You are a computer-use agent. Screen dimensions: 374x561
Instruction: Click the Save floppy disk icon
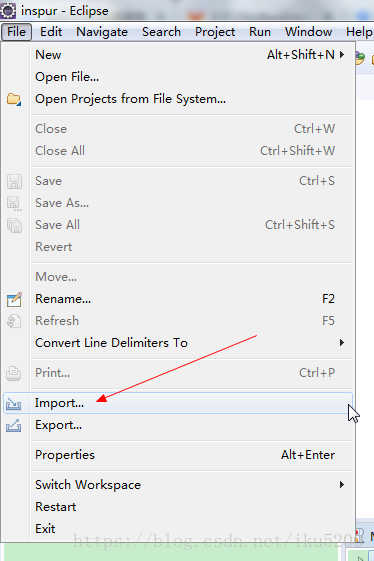14,181
